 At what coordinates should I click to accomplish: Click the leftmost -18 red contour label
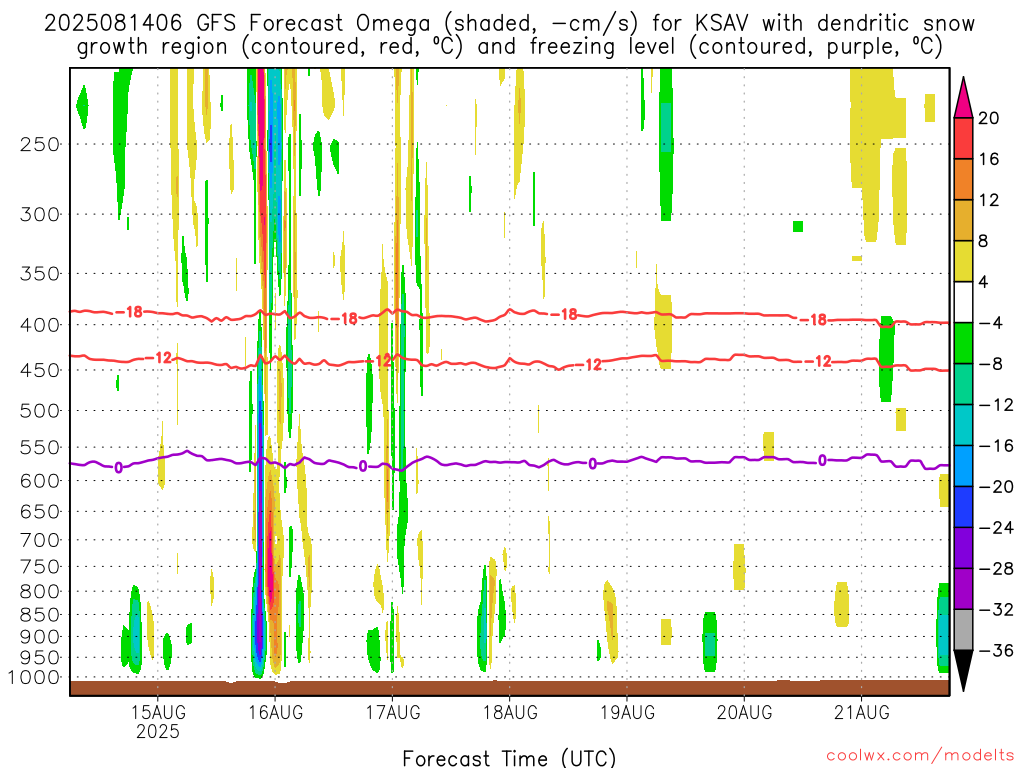[129, 312]
